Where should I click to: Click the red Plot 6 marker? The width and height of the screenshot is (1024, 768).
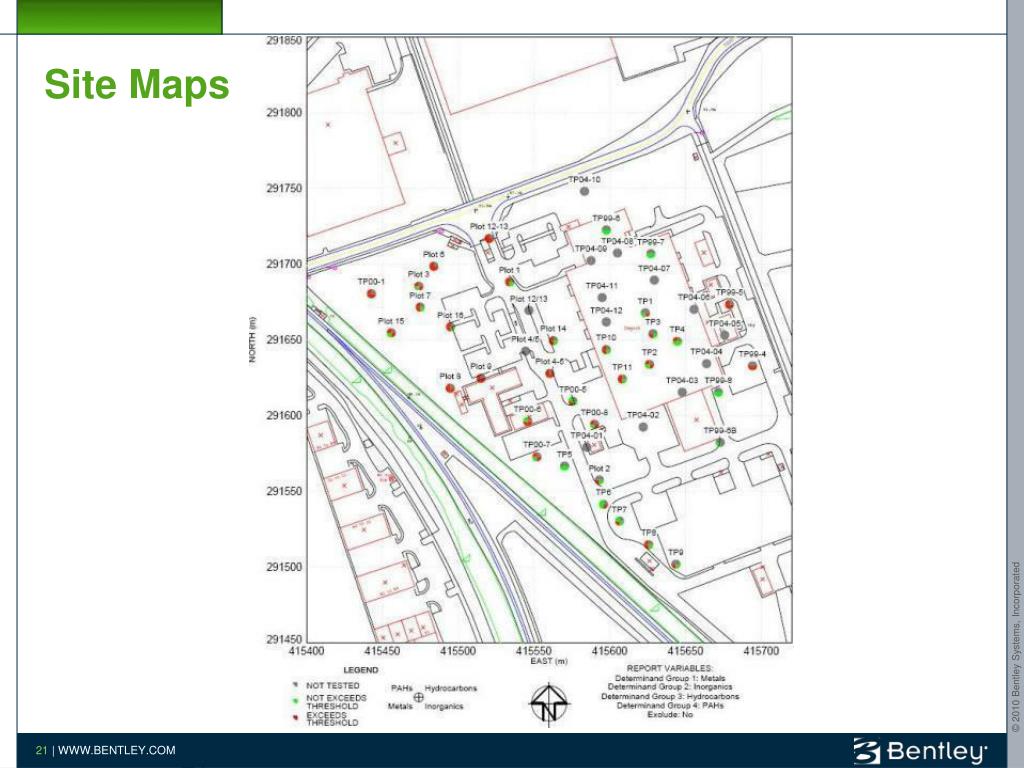[434, 266]
